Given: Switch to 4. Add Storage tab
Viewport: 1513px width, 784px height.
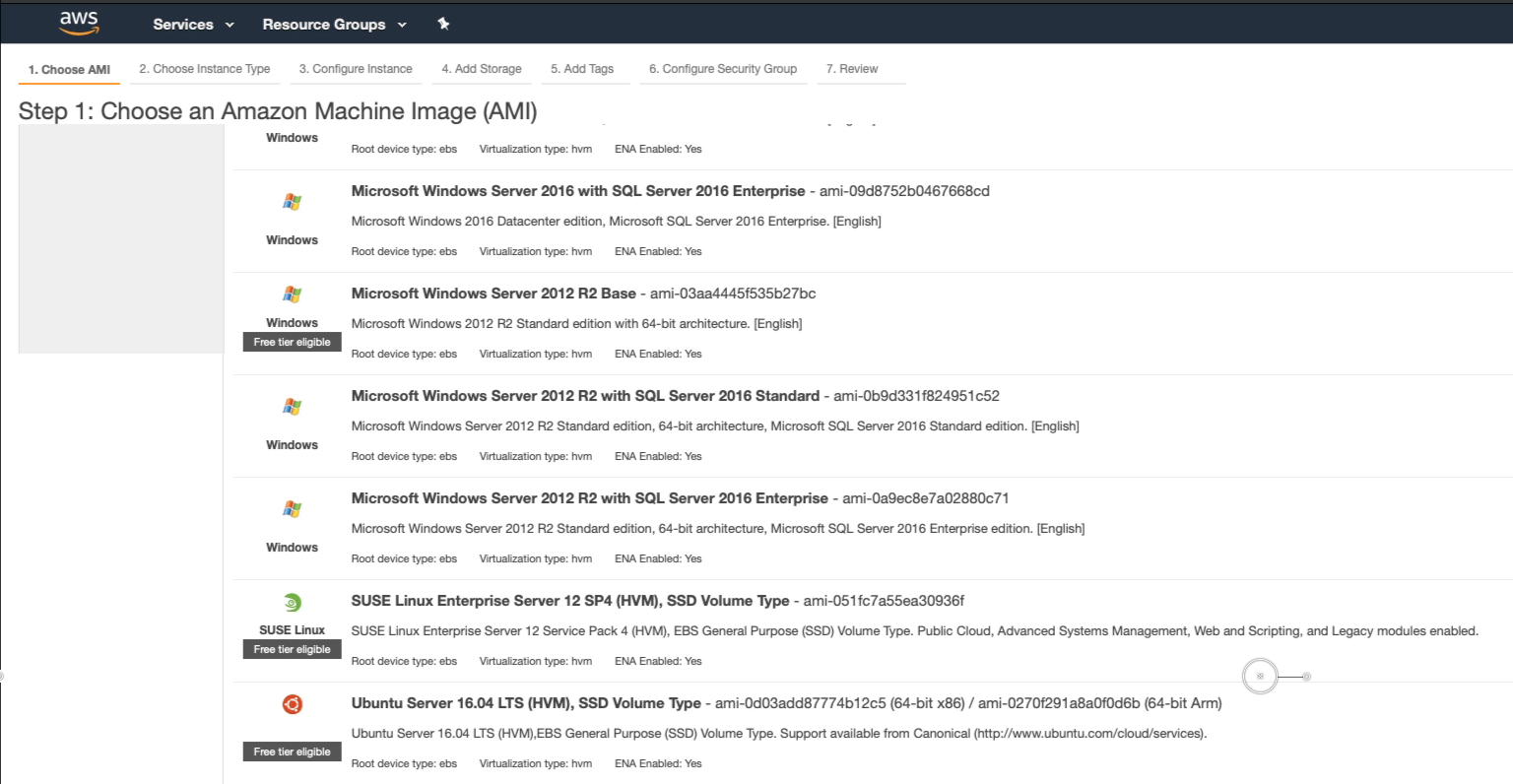Looking at the screenshot, I should [482, 69].
